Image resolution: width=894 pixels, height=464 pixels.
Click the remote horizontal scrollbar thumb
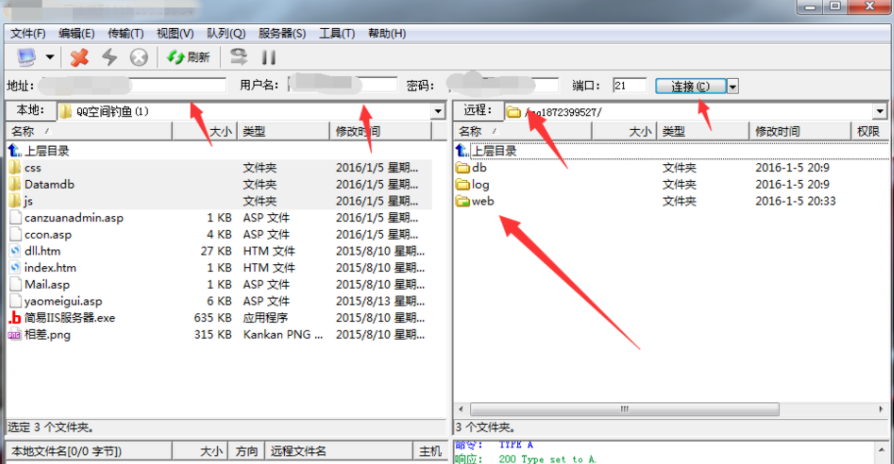pos(624,409)
